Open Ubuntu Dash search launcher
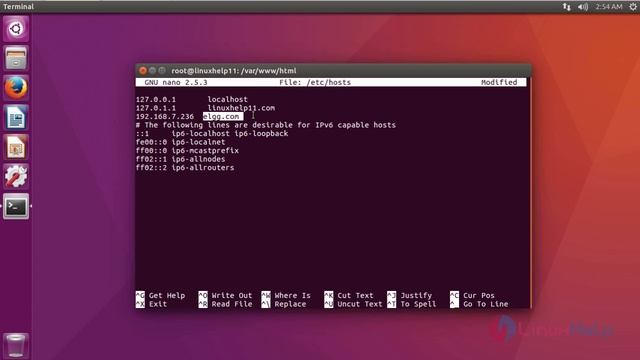The image size is (640, 360). 16,29
